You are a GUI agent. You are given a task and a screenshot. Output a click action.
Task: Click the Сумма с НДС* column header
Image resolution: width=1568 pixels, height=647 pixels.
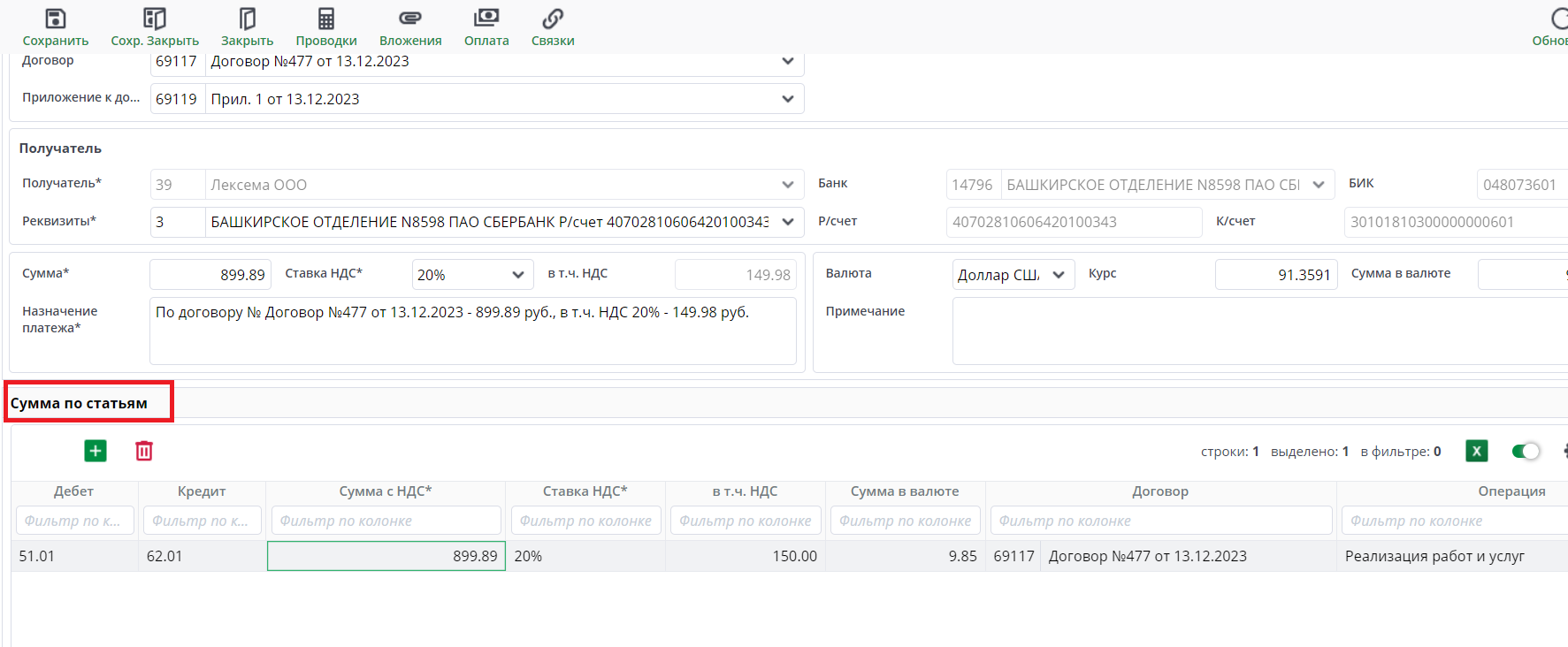[x=385, y=491]
